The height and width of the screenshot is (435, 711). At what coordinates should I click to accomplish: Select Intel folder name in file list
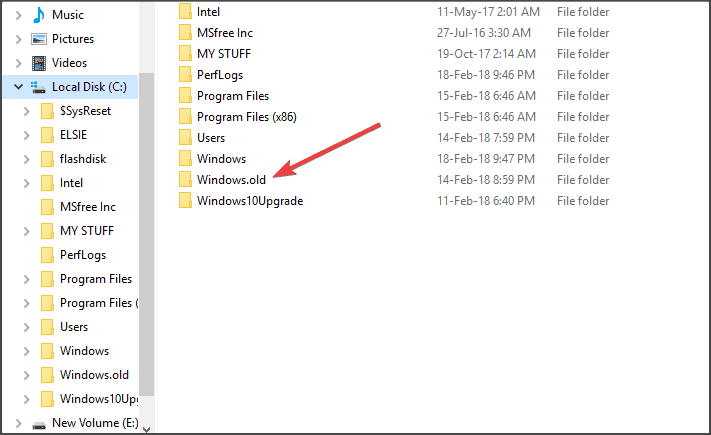coord(208,12)
